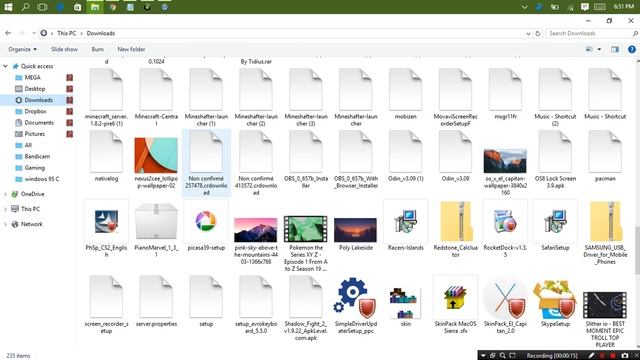Open Pictures in Quick access
Screen dimensions: 640x360
click(x=35, y=134)
